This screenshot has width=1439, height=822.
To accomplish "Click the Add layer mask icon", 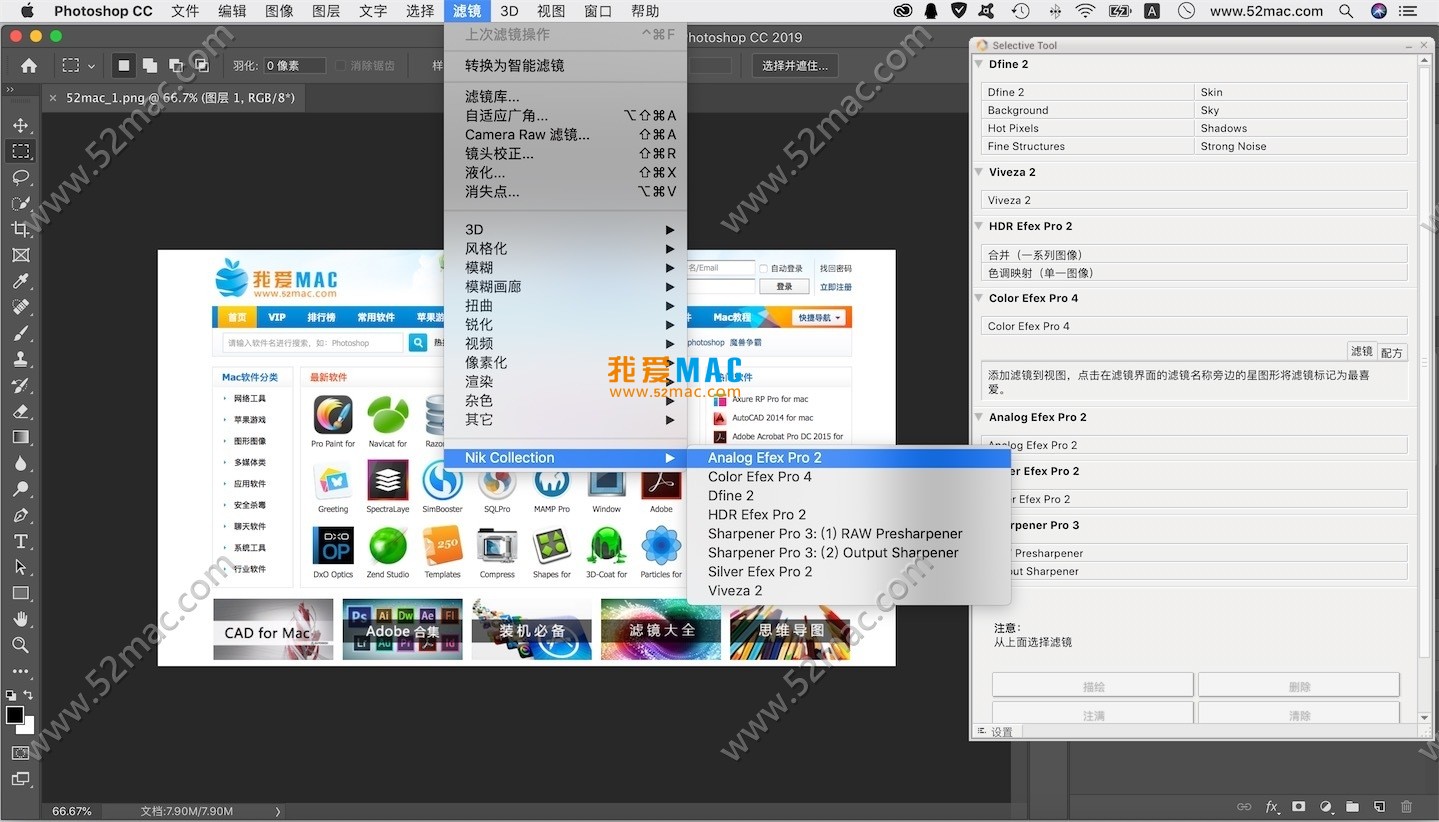I will pos(1299,807).
